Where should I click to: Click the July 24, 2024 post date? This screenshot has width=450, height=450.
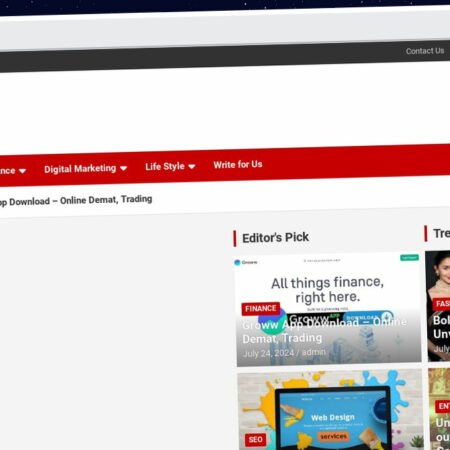click(x=268, y=353)
